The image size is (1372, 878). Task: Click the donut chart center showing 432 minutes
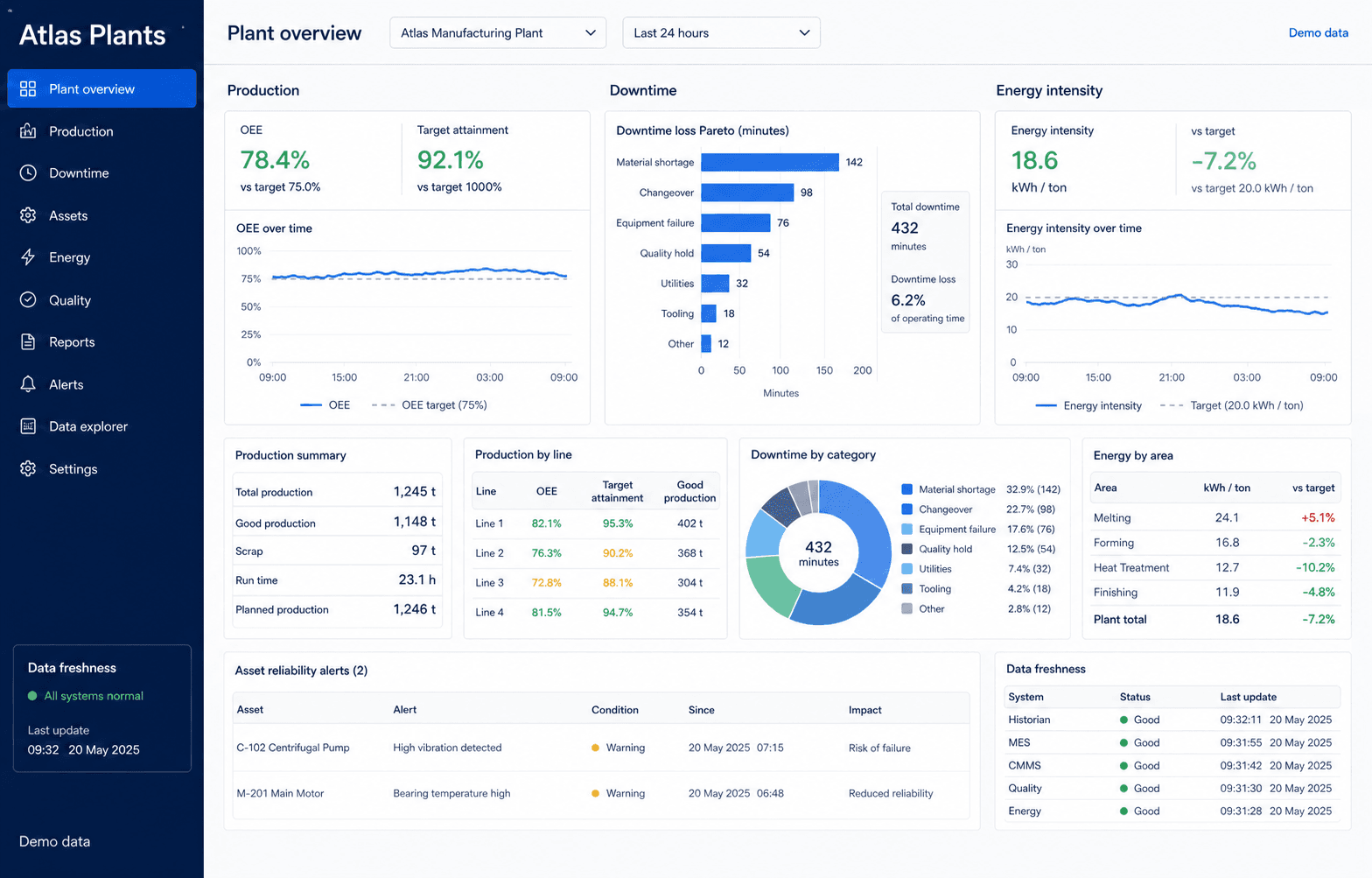(818, 553)
